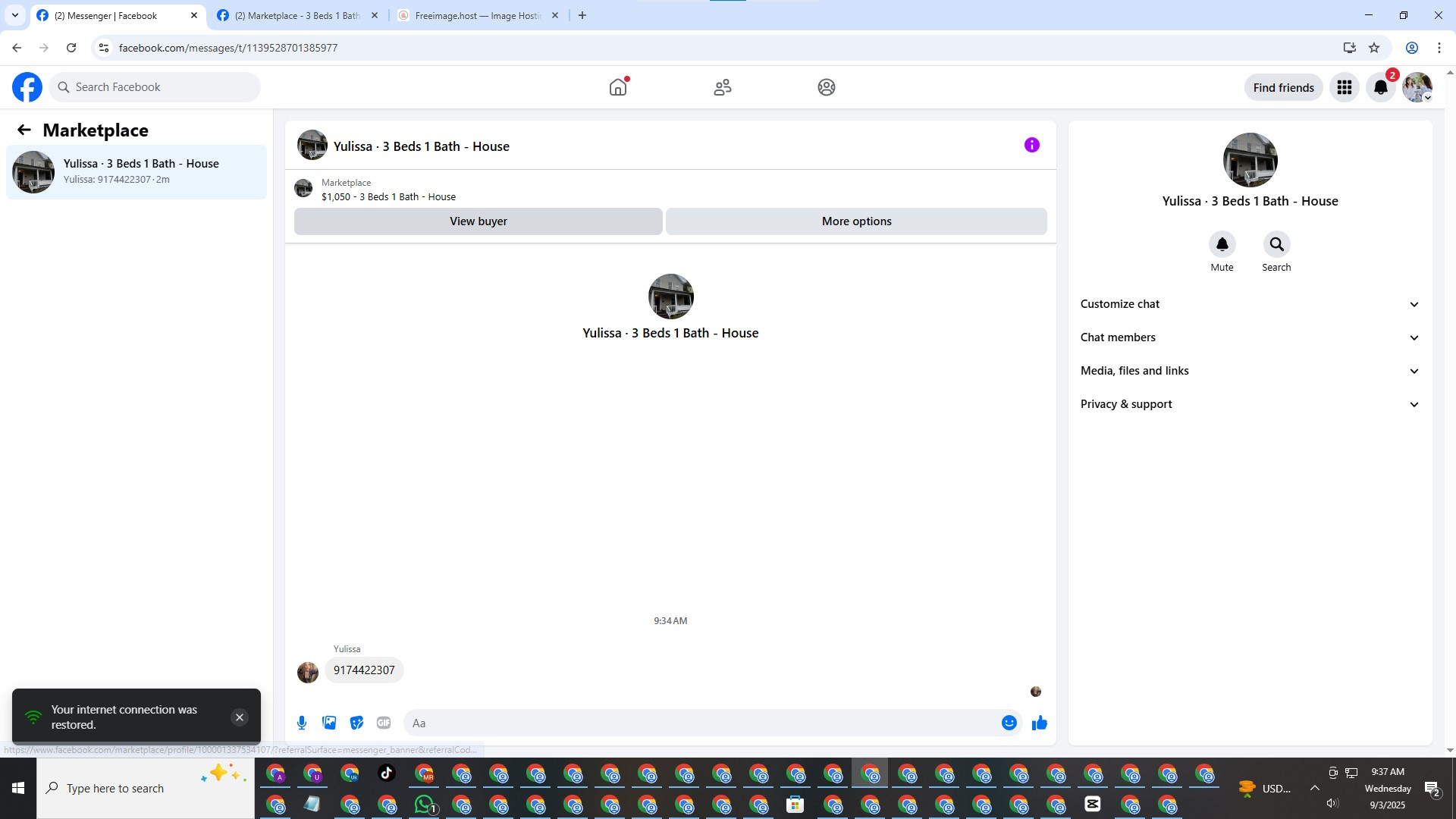Image resolution: width=1456 pixels, height=819 pixels.
Task: Open the $1,050 - 3 Beds 1 Bath listing link
Action: pos(388,196)
